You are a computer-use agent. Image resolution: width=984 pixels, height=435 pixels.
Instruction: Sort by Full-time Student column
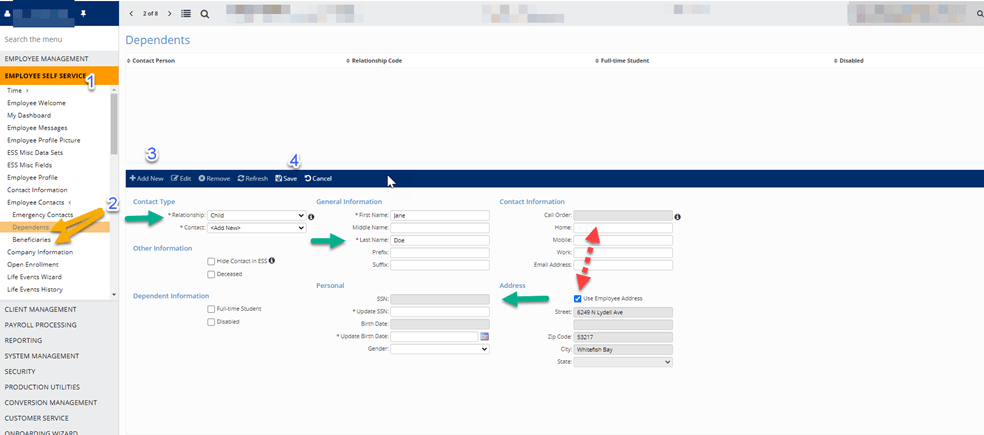click(x=622, y=61)
